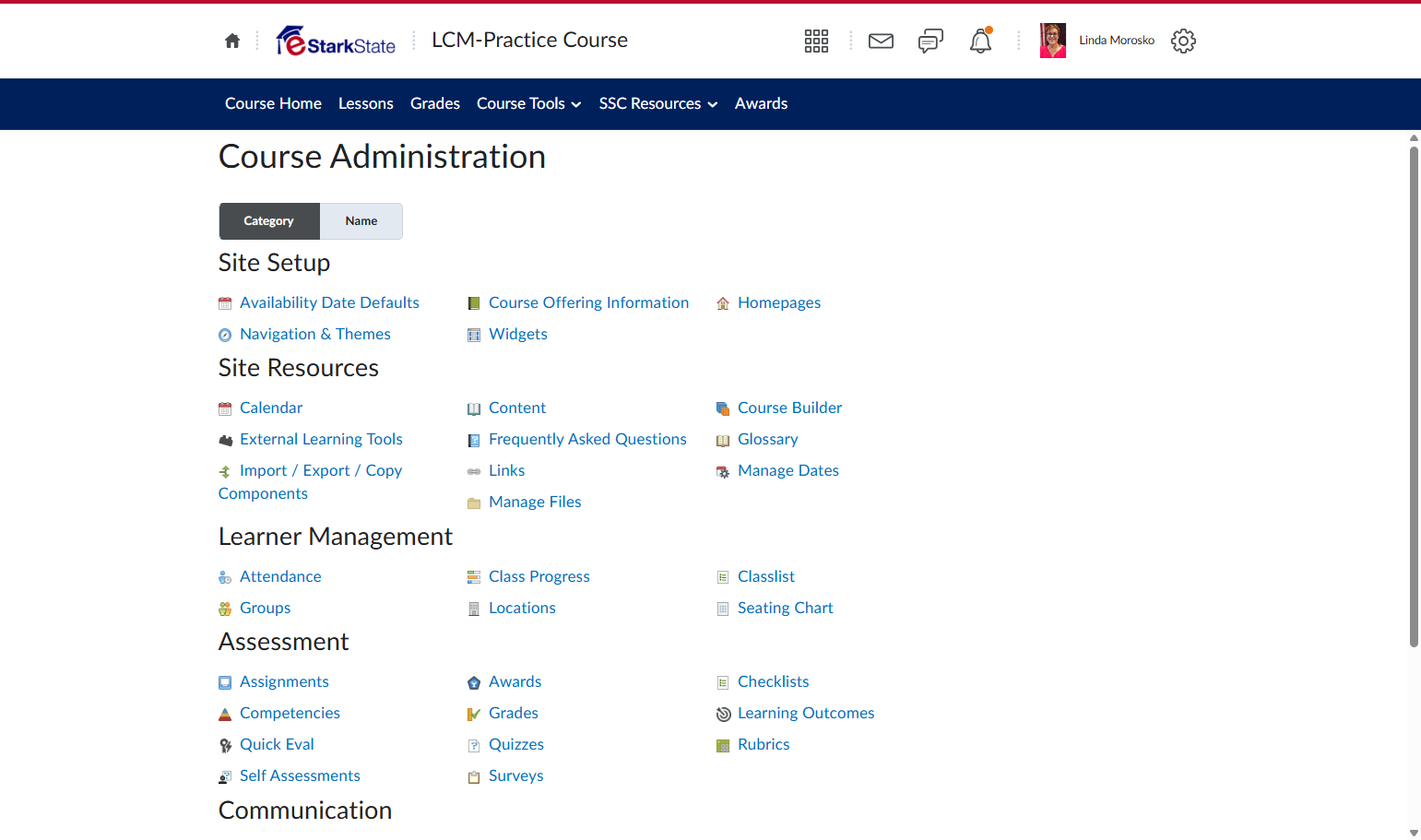
Task: Open the update alerts bell icon
Action: pyautogui.click(x=980, y=41)
